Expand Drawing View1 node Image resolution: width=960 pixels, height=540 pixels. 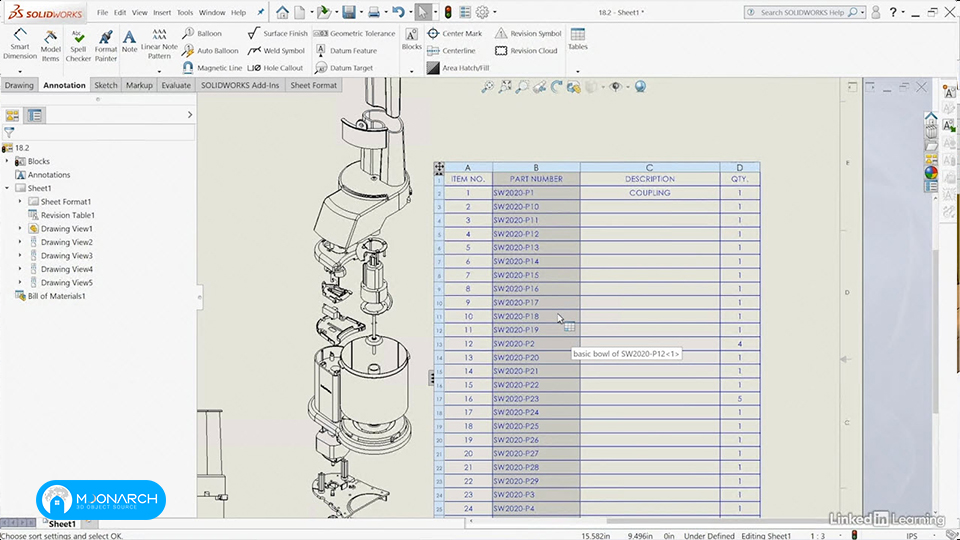click(x=20, y=228)
